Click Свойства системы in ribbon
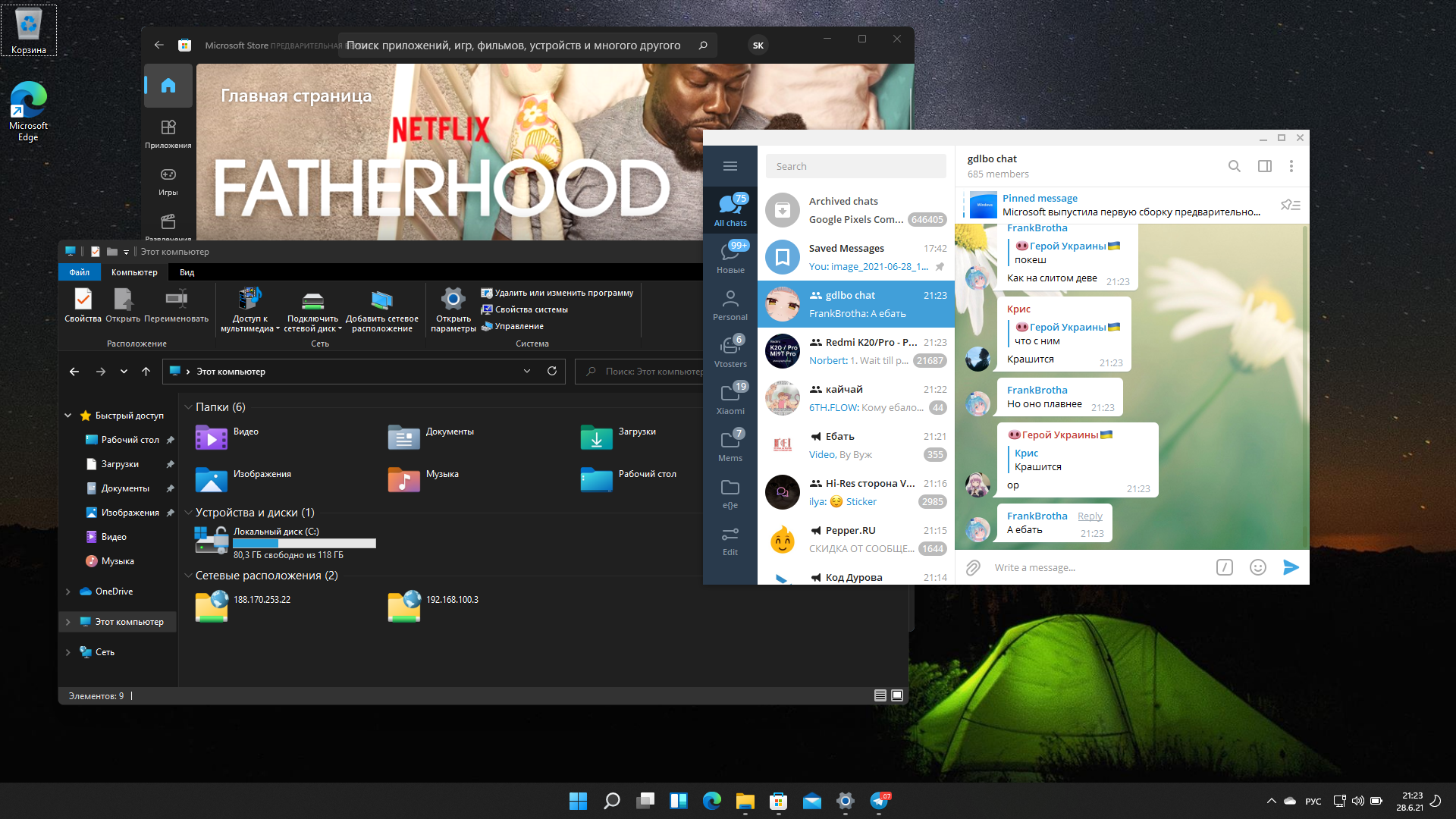 (525, 309)
